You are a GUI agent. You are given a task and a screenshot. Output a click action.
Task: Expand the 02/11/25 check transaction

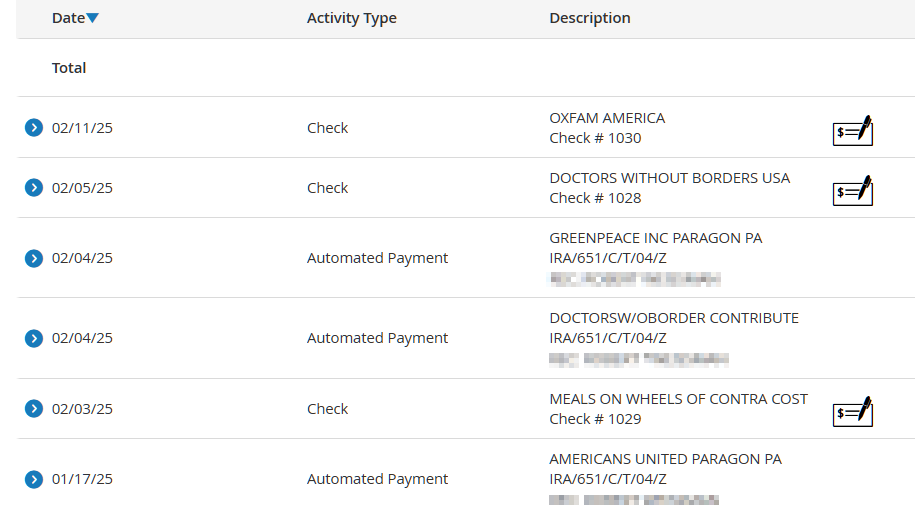click(x=34, y=127)
